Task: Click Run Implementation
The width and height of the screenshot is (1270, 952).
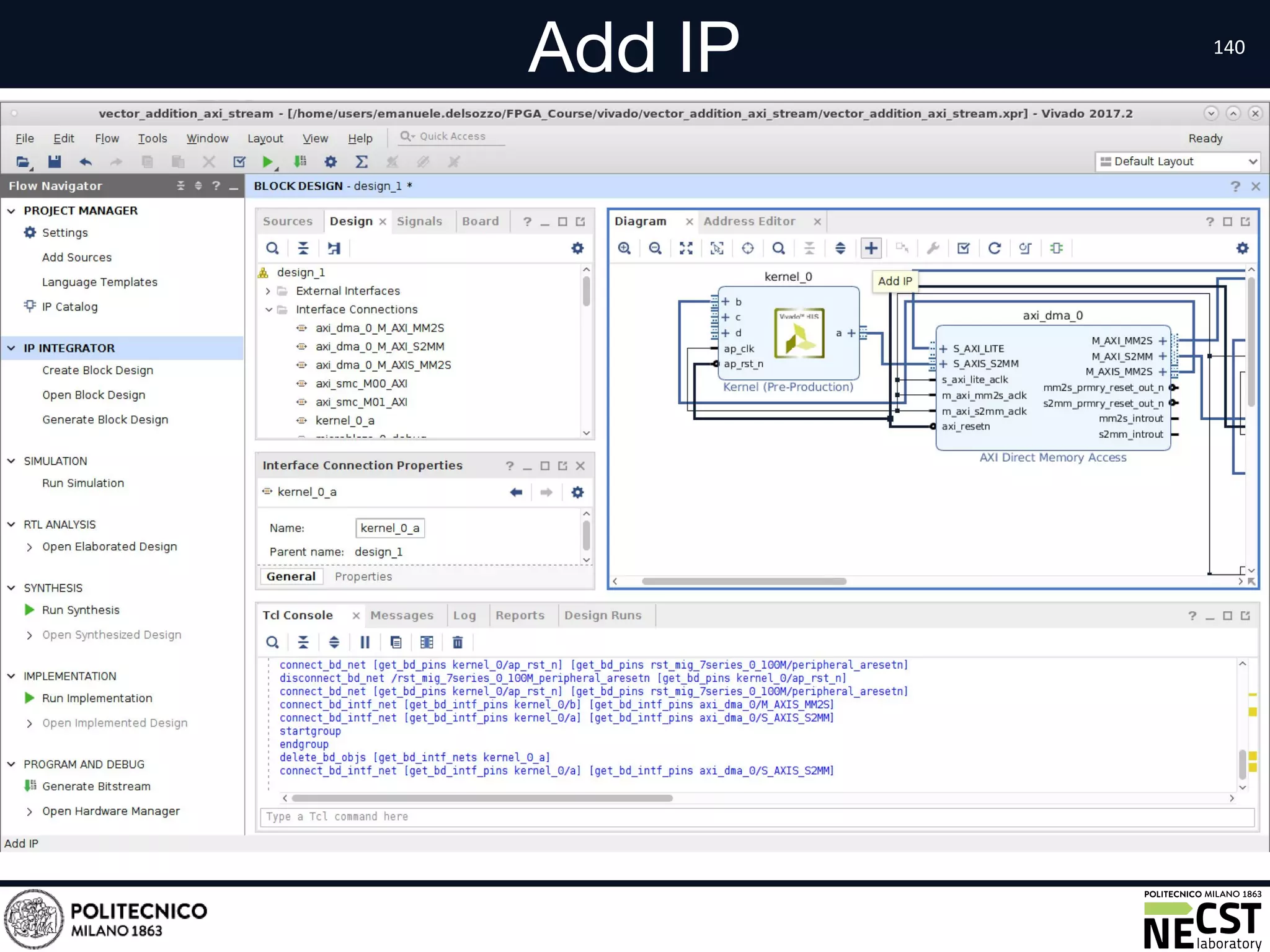Action: coord(97,698)
